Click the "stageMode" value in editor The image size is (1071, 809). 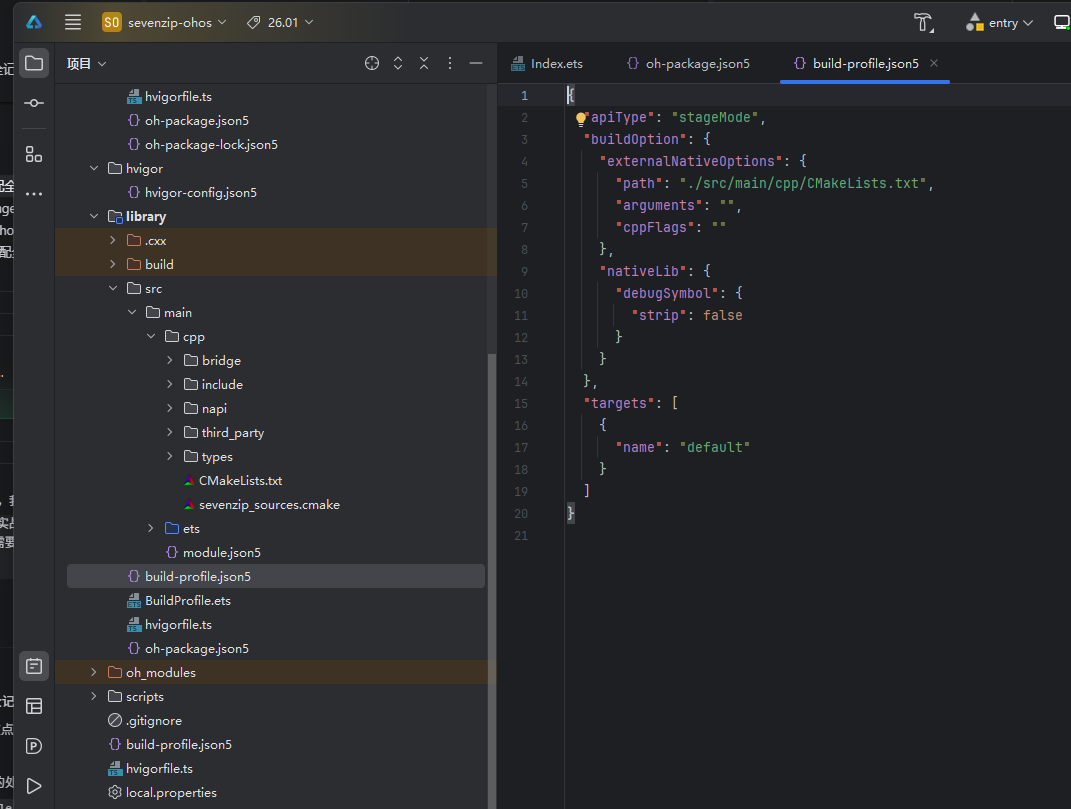(x=715, y=118)
